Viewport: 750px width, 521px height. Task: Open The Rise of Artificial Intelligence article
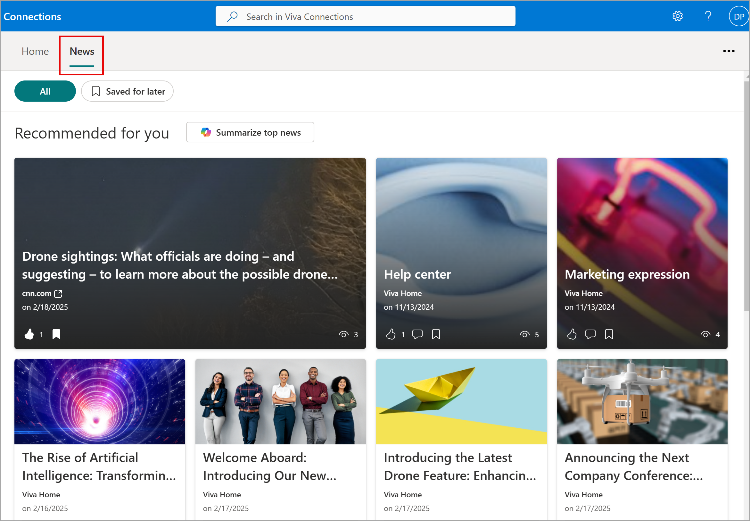[x=99, y=466]
